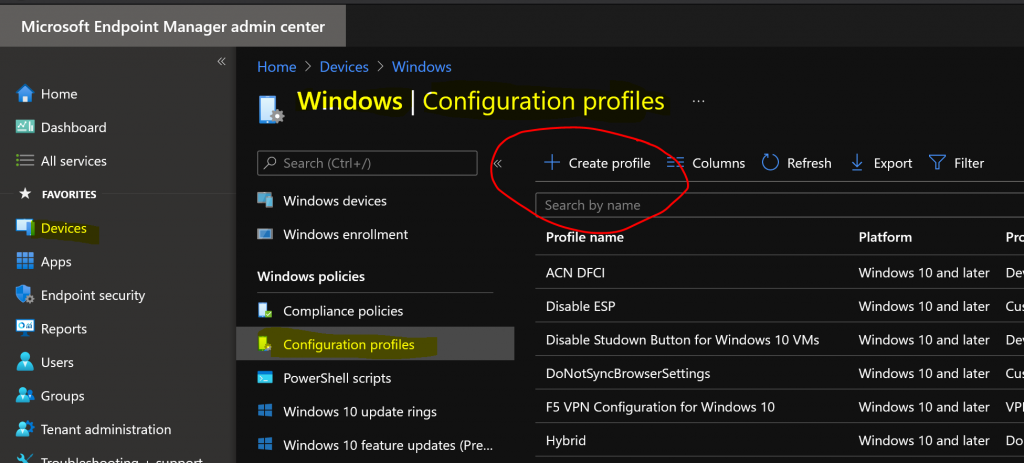Click the Reports icon in sidebar
Screen dimensions: 1024x463
pyautogui.click(x=25, y=329)
